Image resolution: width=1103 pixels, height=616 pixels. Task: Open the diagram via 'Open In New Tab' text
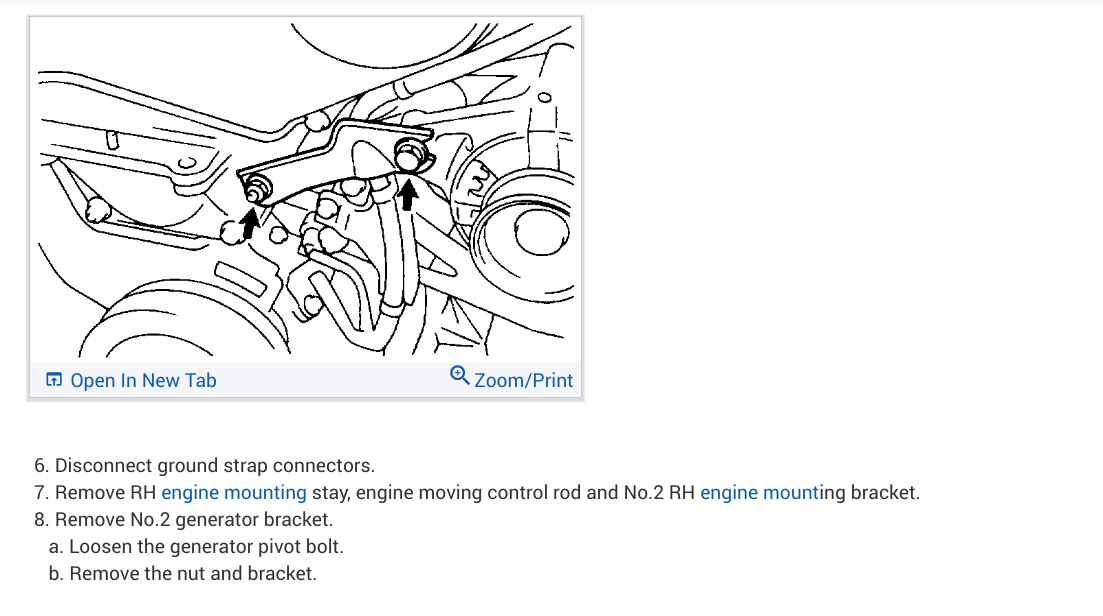pos(143,380)
